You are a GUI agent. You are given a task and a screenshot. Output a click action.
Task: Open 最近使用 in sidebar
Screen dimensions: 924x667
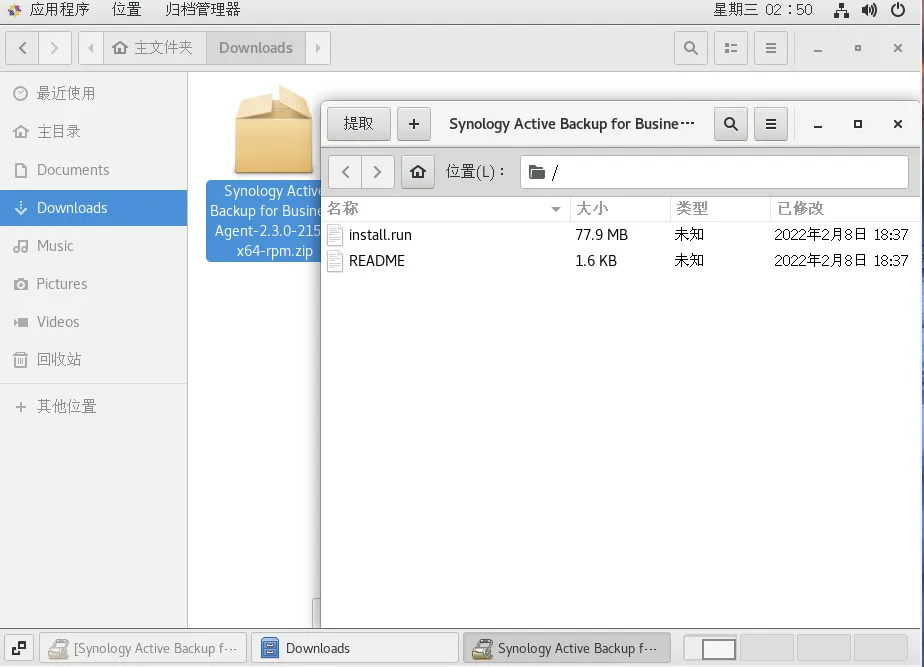click(x=94, y=93)
